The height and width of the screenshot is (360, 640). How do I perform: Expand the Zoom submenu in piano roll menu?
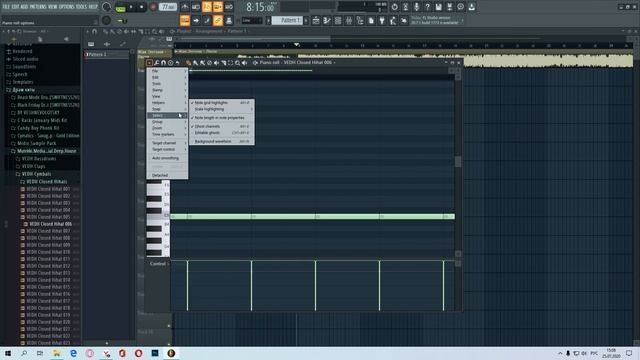[167, 128]
